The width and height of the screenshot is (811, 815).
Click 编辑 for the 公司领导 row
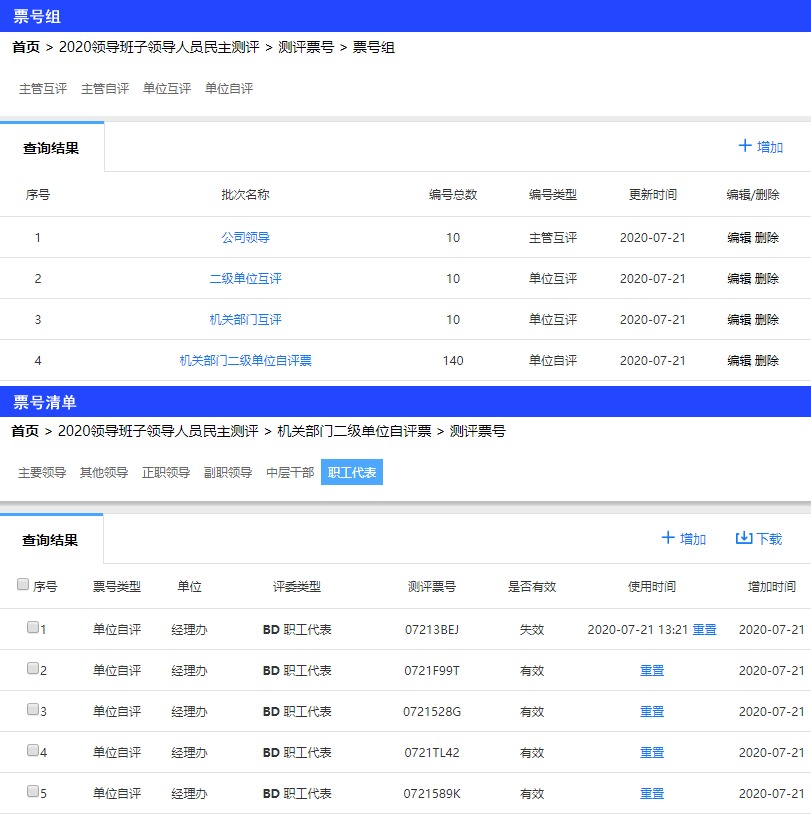tap(739, 238)
